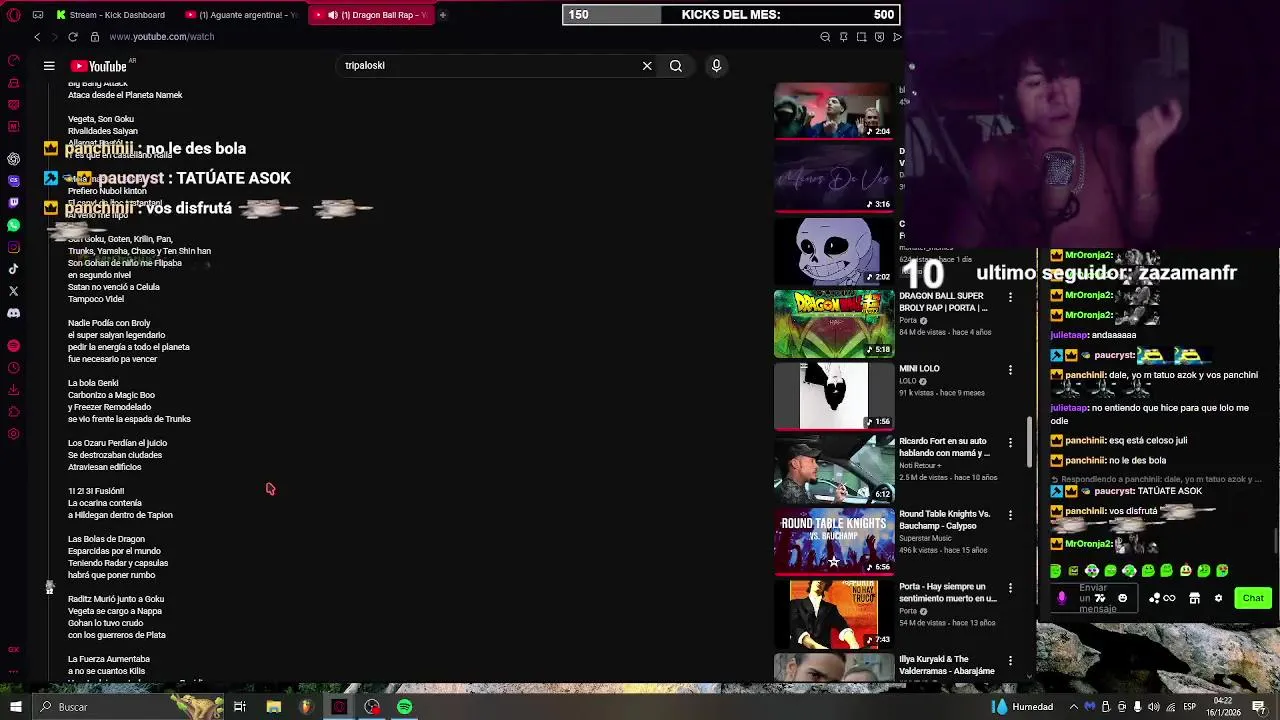
Task: Open options for MINI LOLO video
Action: (1010, 370)
